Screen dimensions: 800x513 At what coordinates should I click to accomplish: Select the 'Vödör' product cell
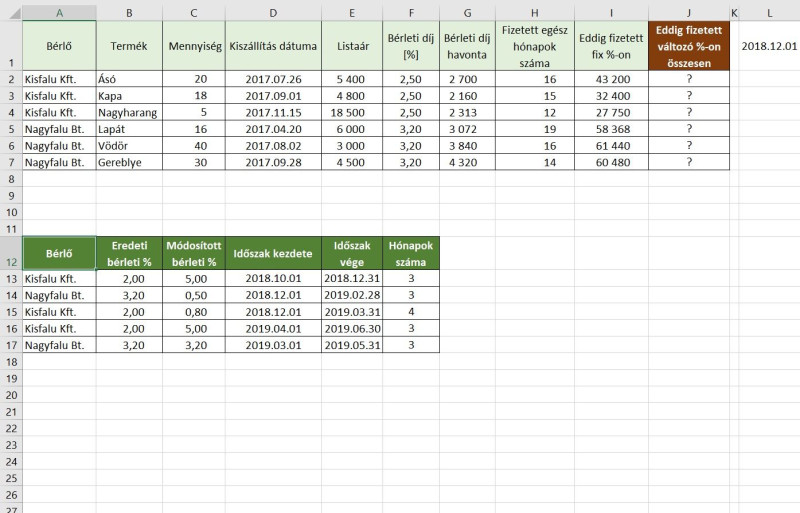tap(129, 146)
